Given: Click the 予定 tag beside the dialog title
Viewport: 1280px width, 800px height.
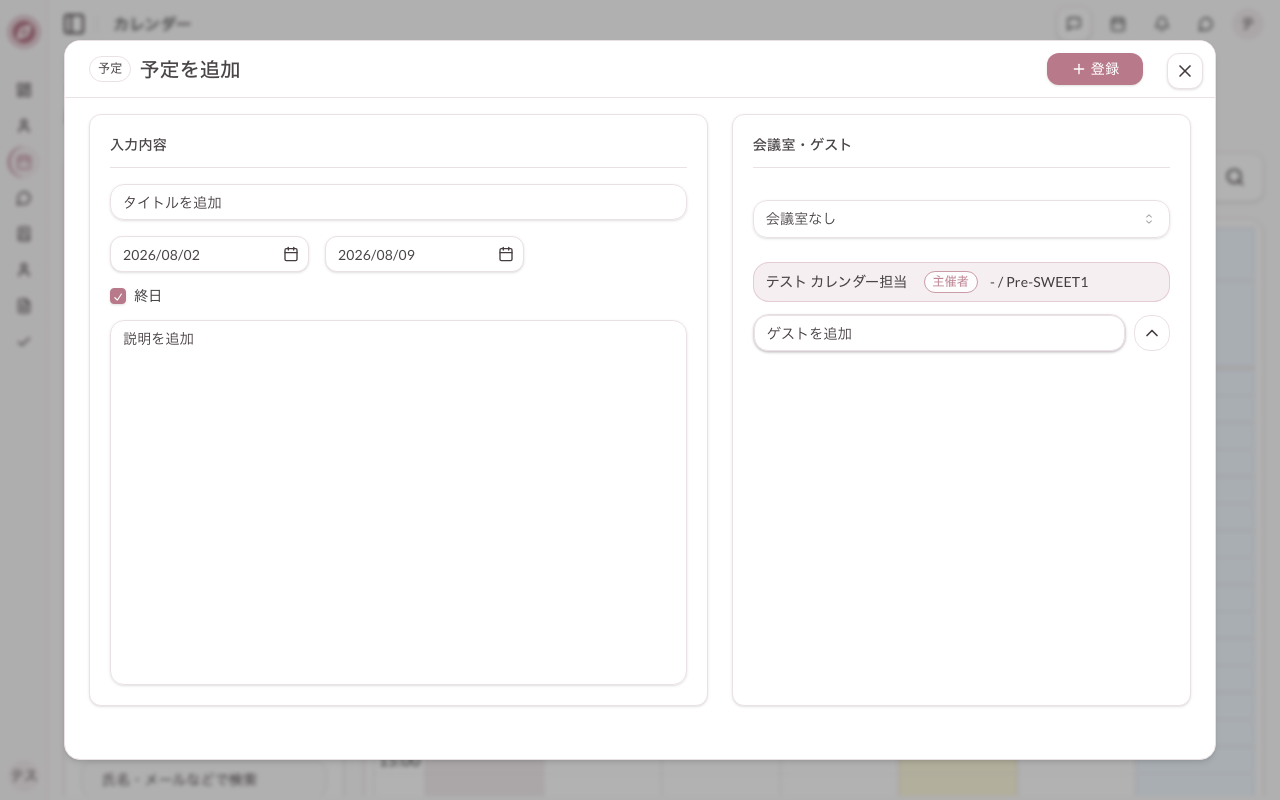Looking at the screenshot, I should [x=110, y=69].
